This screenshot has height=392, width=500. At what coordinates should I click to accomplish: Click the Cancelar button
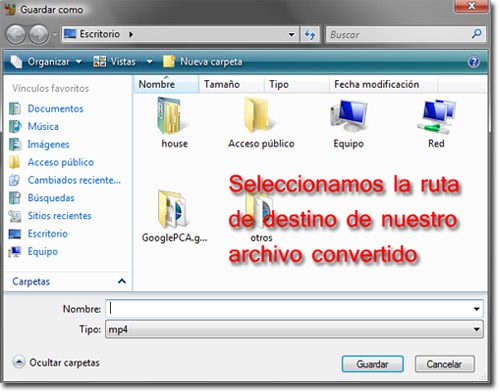(x=444, y=364)
